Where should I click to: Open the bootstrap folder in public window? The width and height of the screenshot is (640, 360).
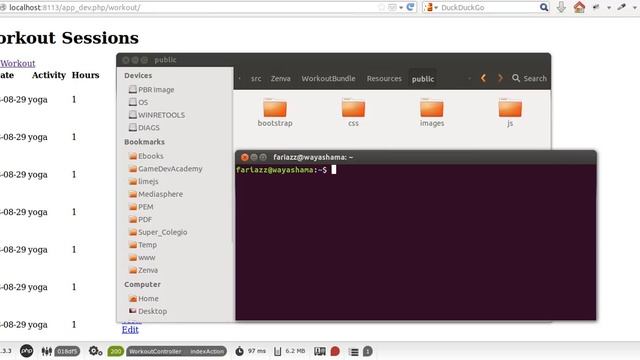275,112
